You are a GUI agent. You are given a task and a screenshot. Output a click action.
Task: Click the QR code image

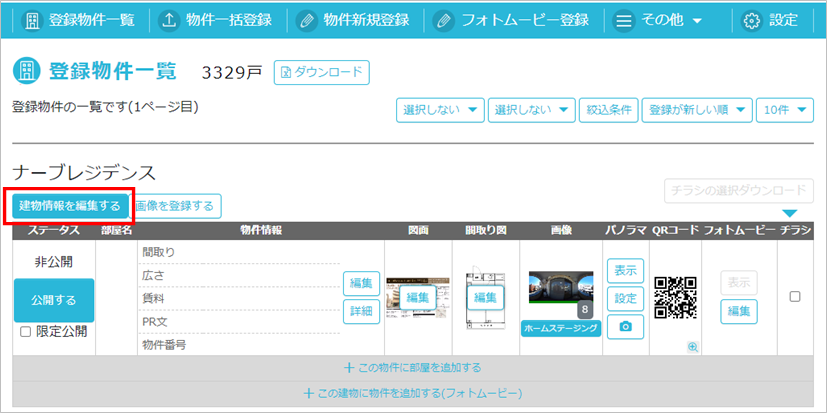click(x=675, y=298)
